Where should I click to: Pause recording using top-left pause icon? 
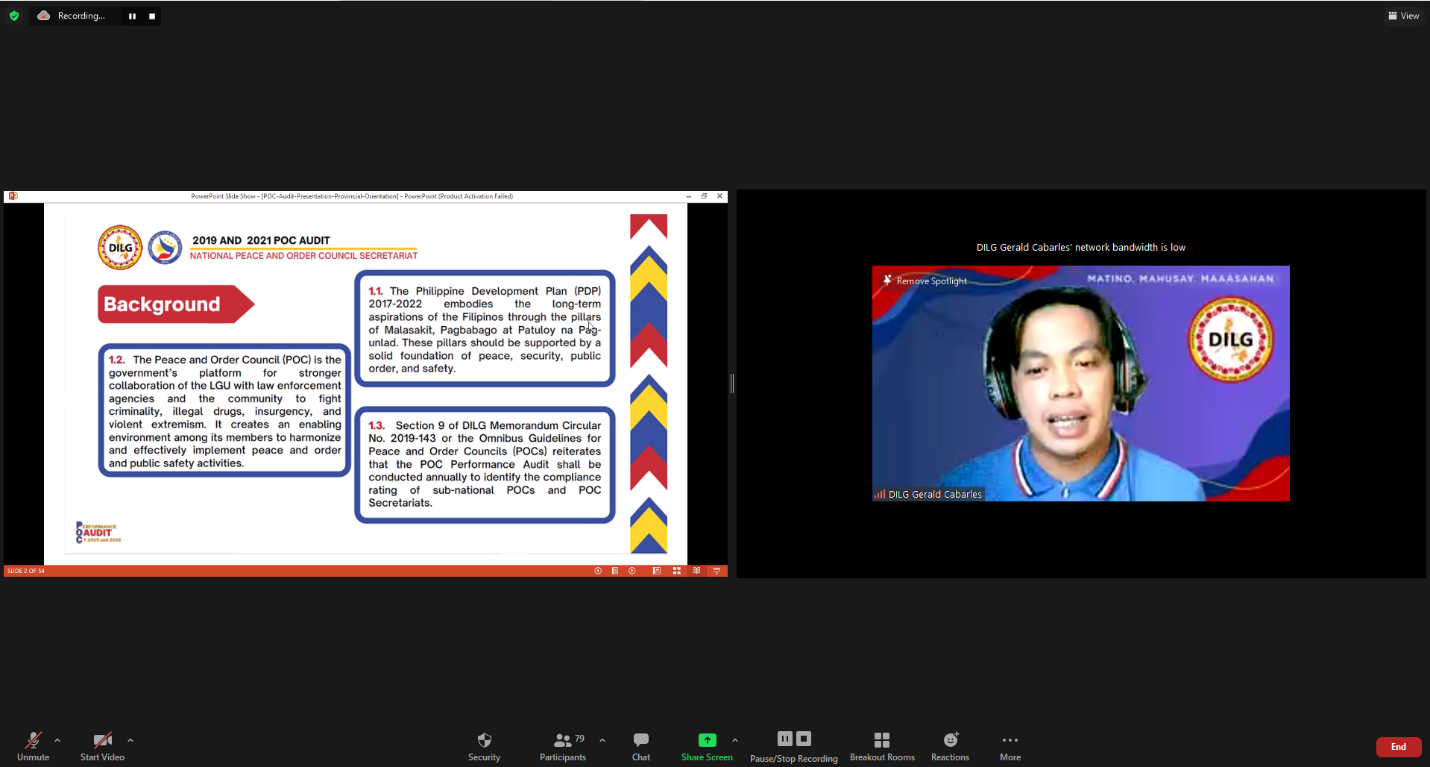(132, 16)
